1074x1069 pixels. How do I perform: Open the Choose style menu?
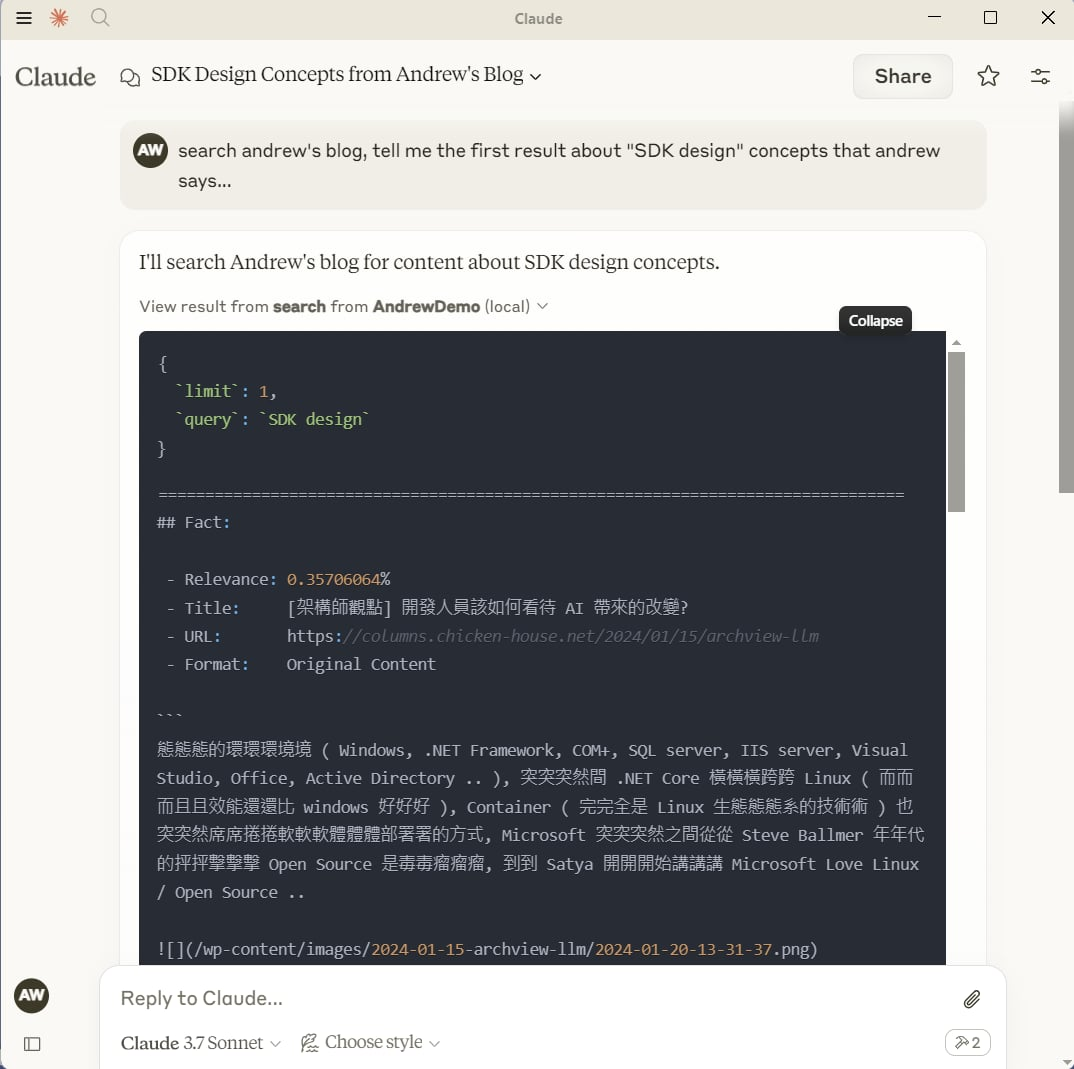point(370,1042)
